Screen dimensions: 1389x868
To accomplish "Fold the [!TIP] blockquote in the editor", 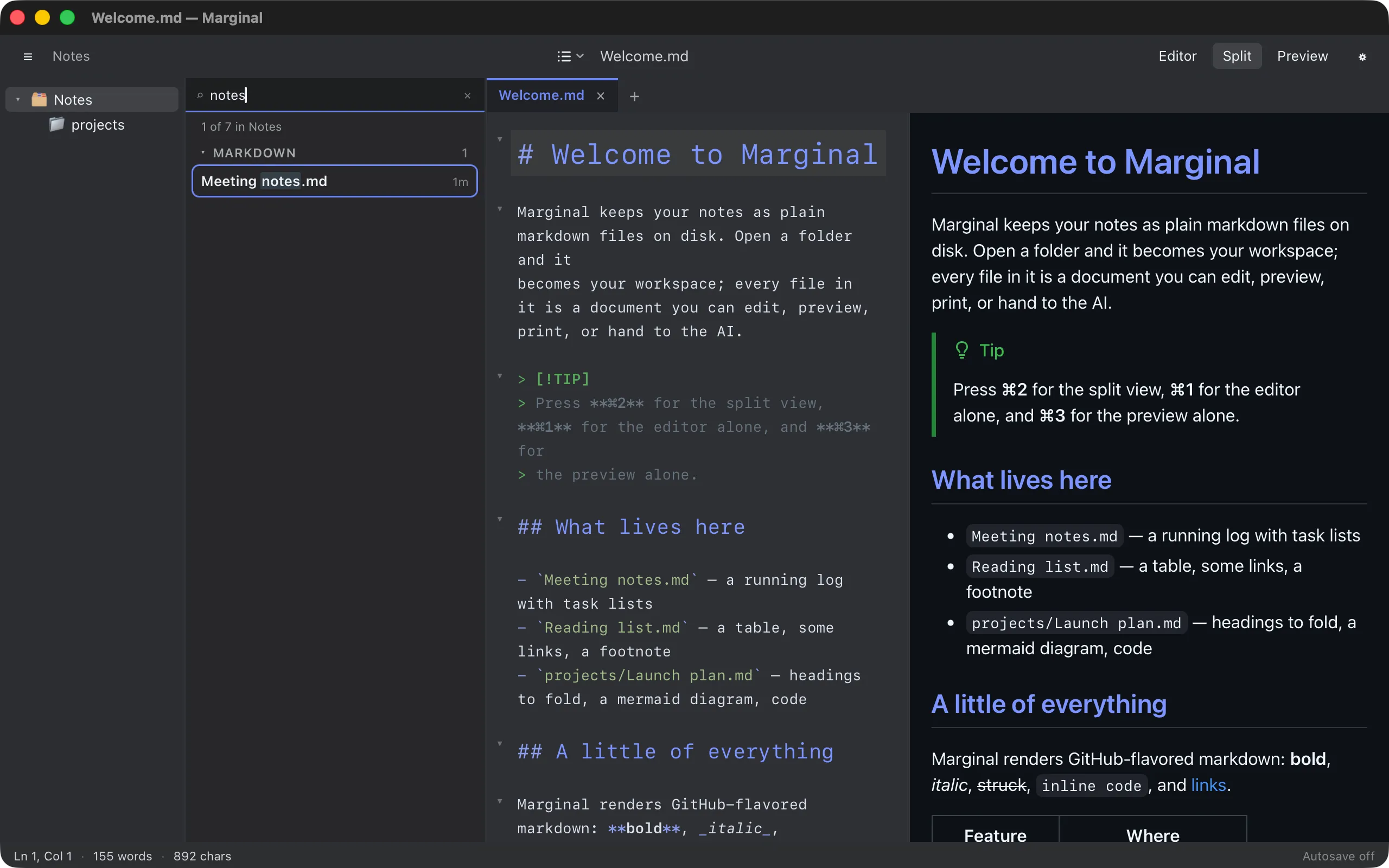I will (x=499, y=376).
